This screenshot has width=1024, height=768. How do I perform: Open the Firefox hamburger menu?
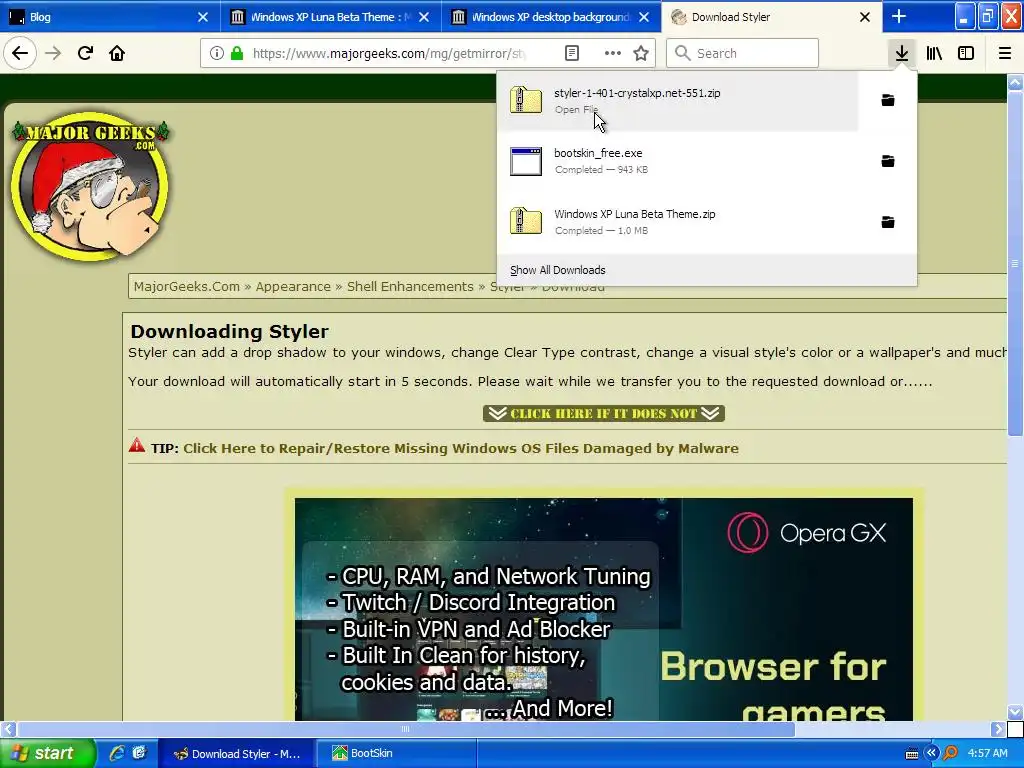(1005, 53)
